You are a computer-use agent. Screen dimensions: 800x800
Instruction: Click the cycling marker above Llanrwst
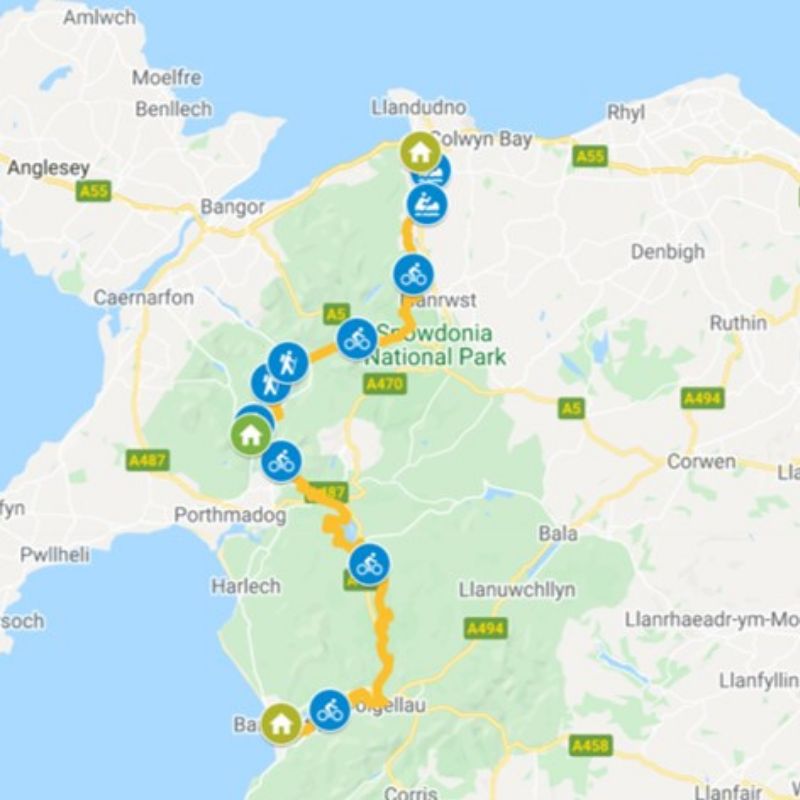(x=414, y=274)
